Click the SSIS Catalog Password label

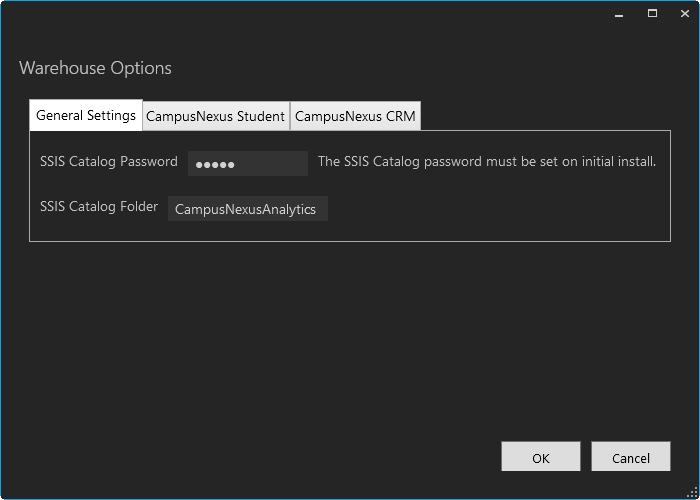coord(108,161)
